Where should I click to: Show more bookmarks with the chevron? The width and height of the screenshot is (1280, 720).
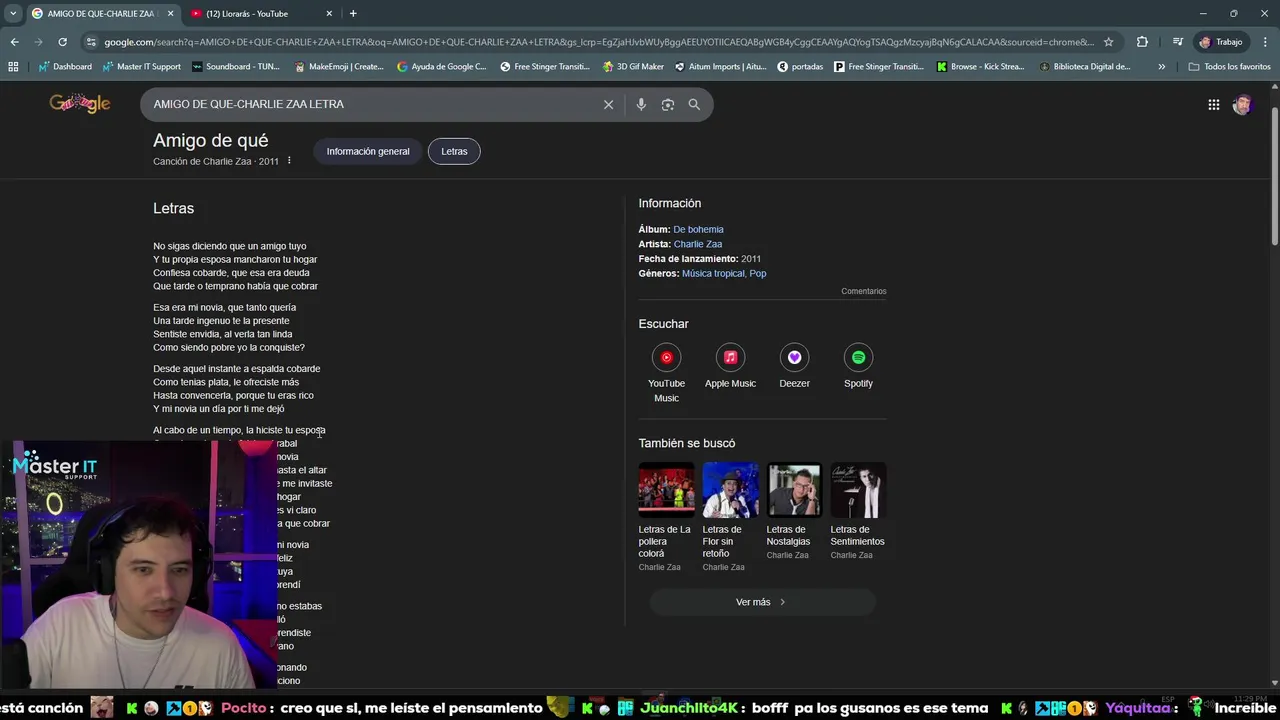pos(1161,67)
